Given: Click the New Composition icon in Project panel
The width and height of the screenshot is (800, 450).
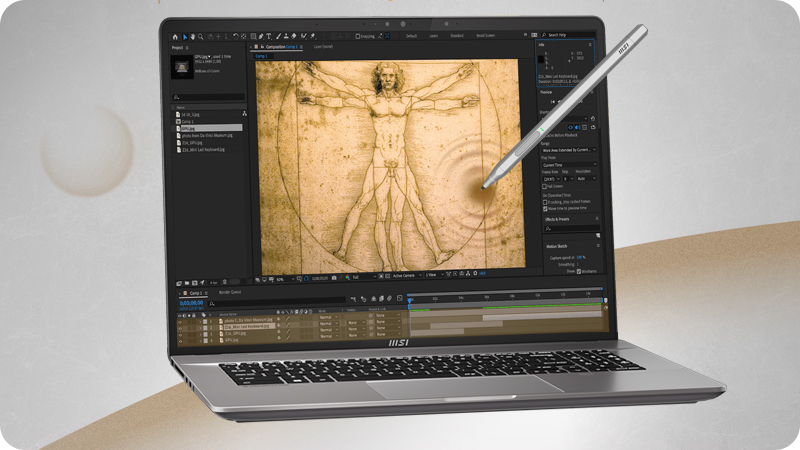Looking at the screenshot, I should (x=194, y=283).
